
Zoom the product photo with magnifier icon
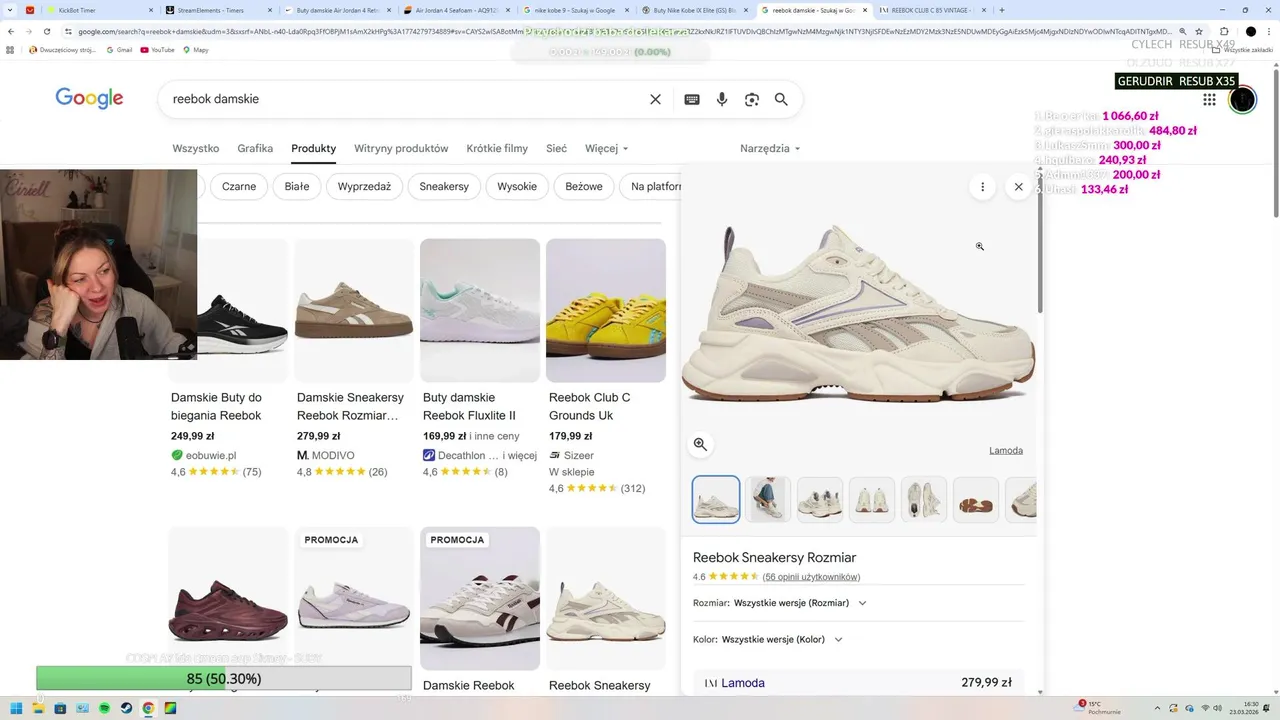(700, 444)
